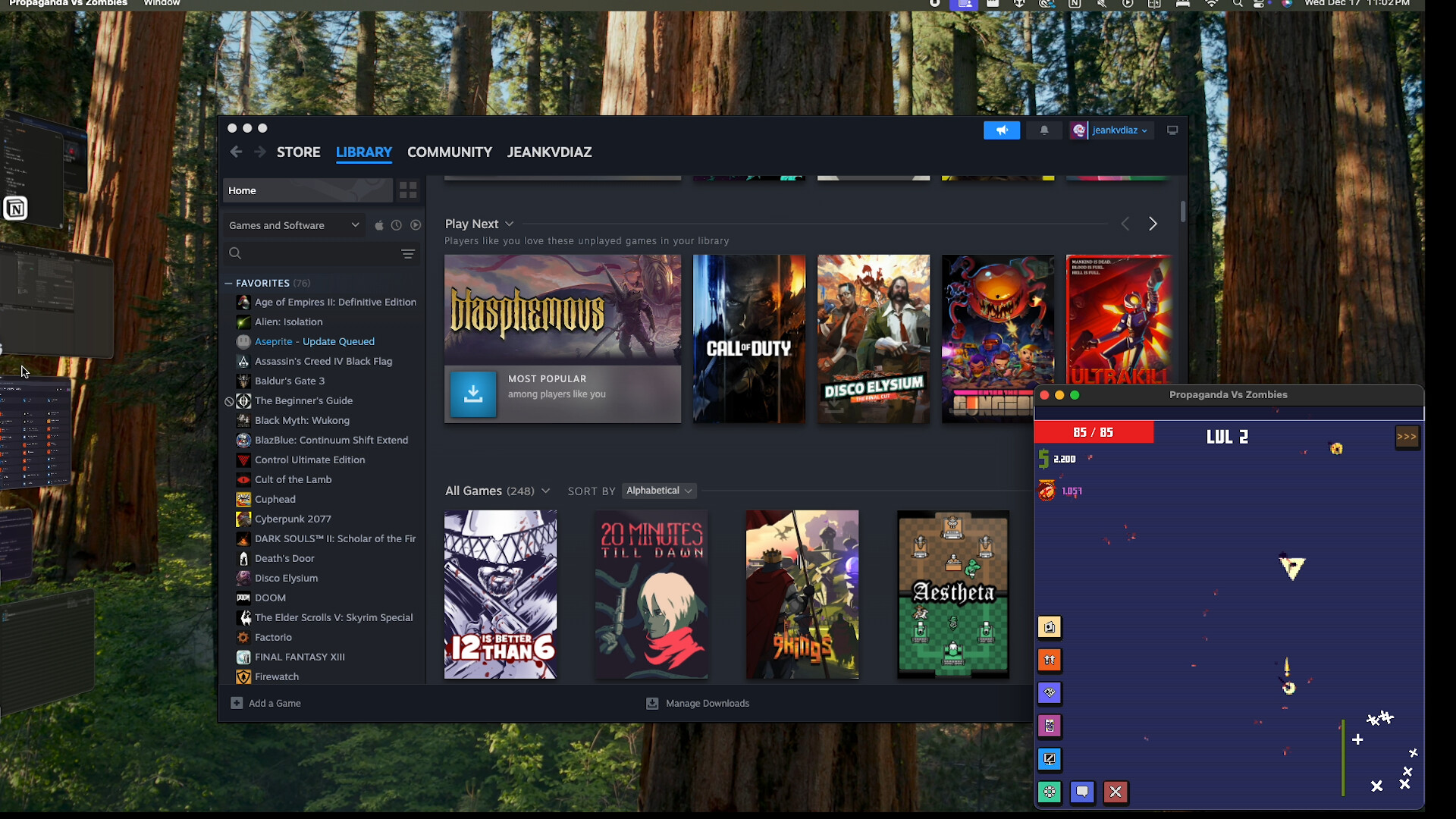Screen dimensions: 1456x819
Task: Open the library filter funnel icon
Action: click(x=408, y=253)
